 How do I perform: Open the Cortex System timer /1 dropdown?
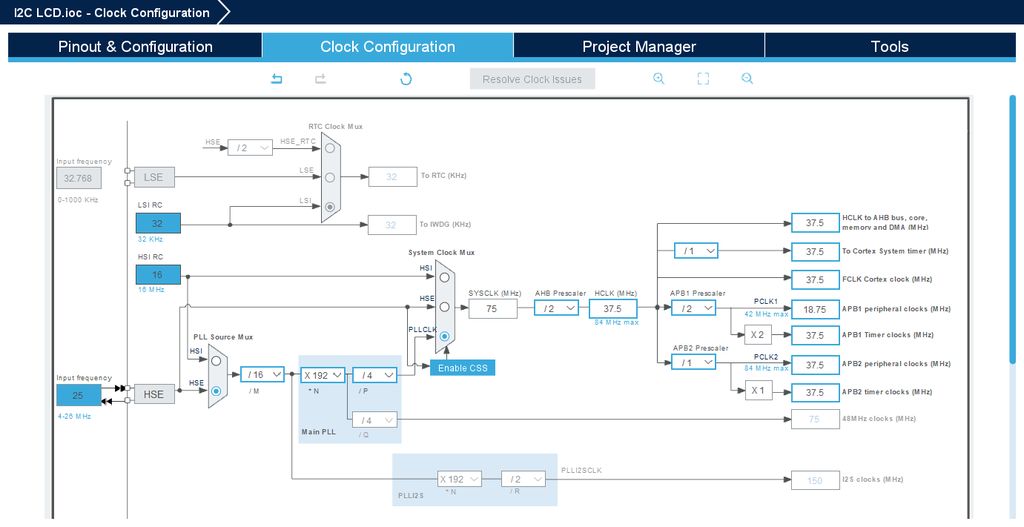tap(696, 251)
